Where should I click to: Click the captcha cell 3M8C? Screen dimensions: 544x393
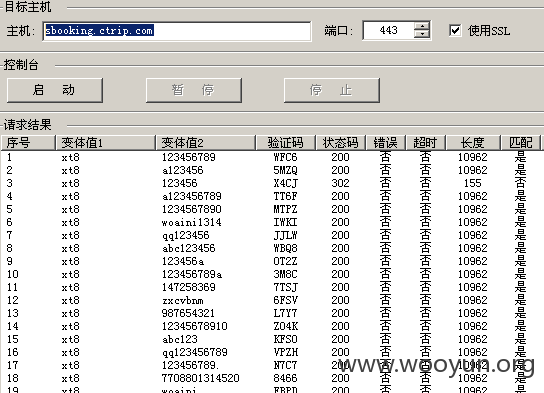285,274
